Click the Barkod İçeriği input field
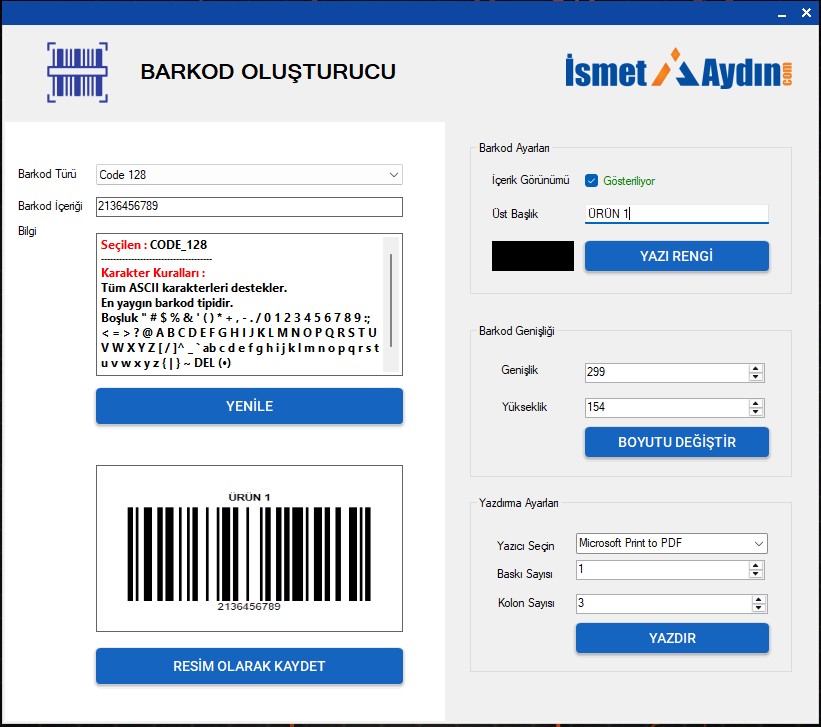 (x=249, y=206)
